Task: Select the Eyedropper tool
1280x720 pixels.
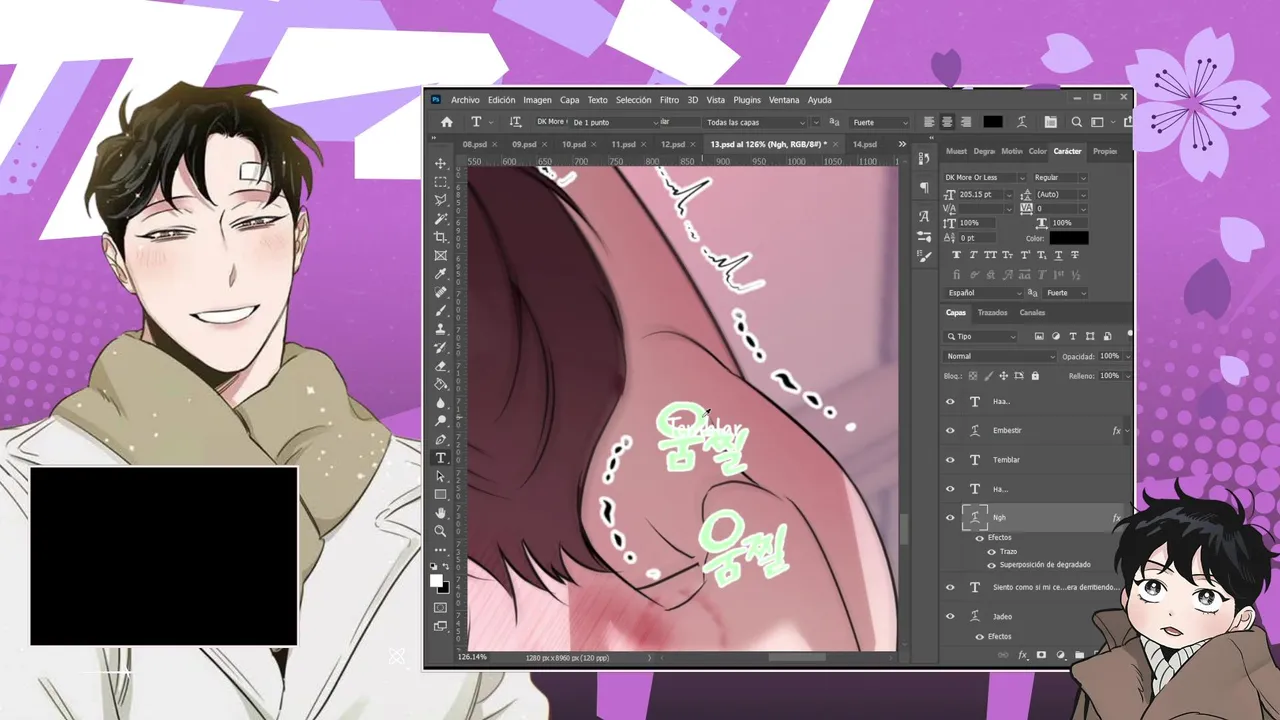Action: click(440, 274)
